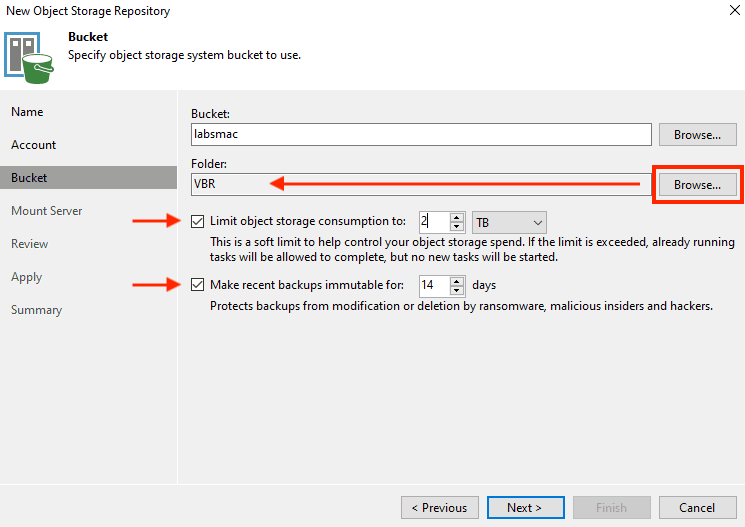Increase storage consumption limit with up arrow
745x527 pixels.
tap(457, 217)
